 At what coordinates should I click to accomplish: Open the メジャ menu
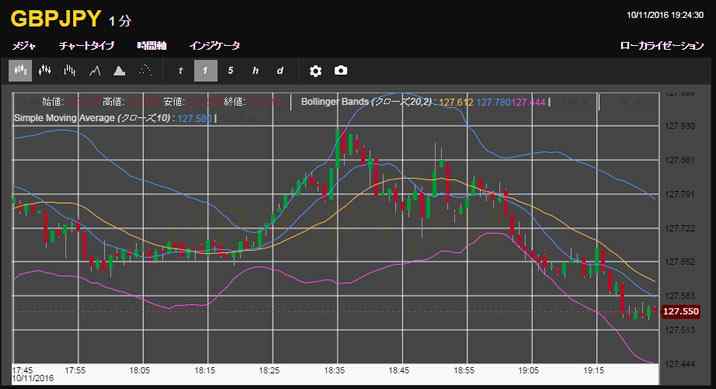24,46
